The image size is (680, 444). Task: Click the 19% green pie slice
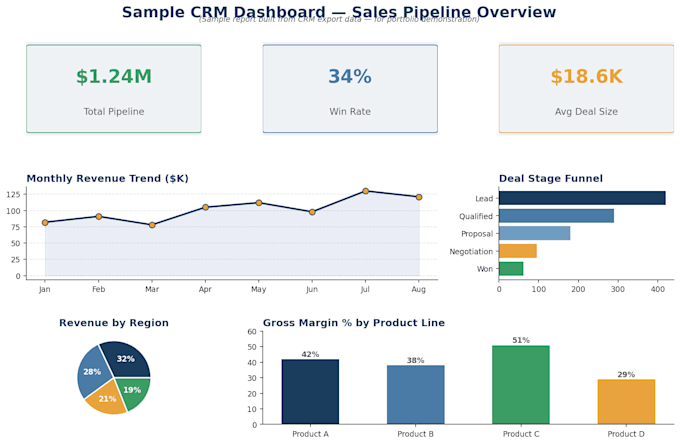pyautogui.click(x=134, y=391)
